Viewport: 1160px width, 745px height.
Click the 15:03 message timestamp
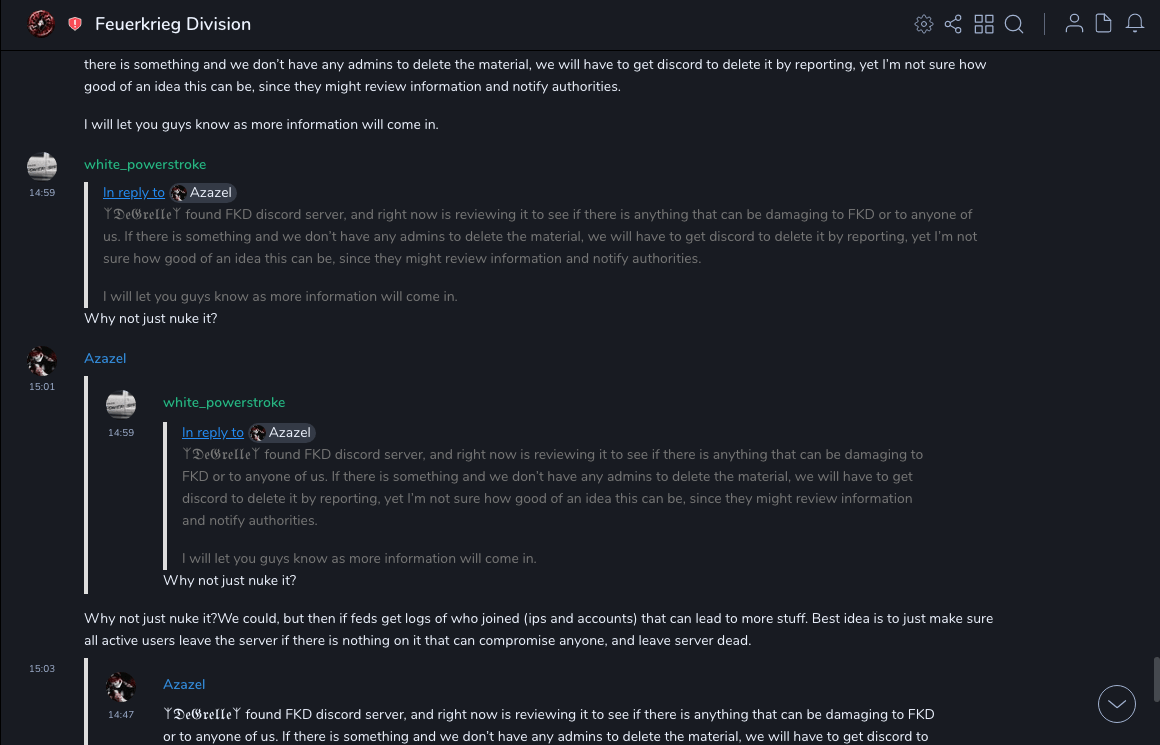click(42, 669)
